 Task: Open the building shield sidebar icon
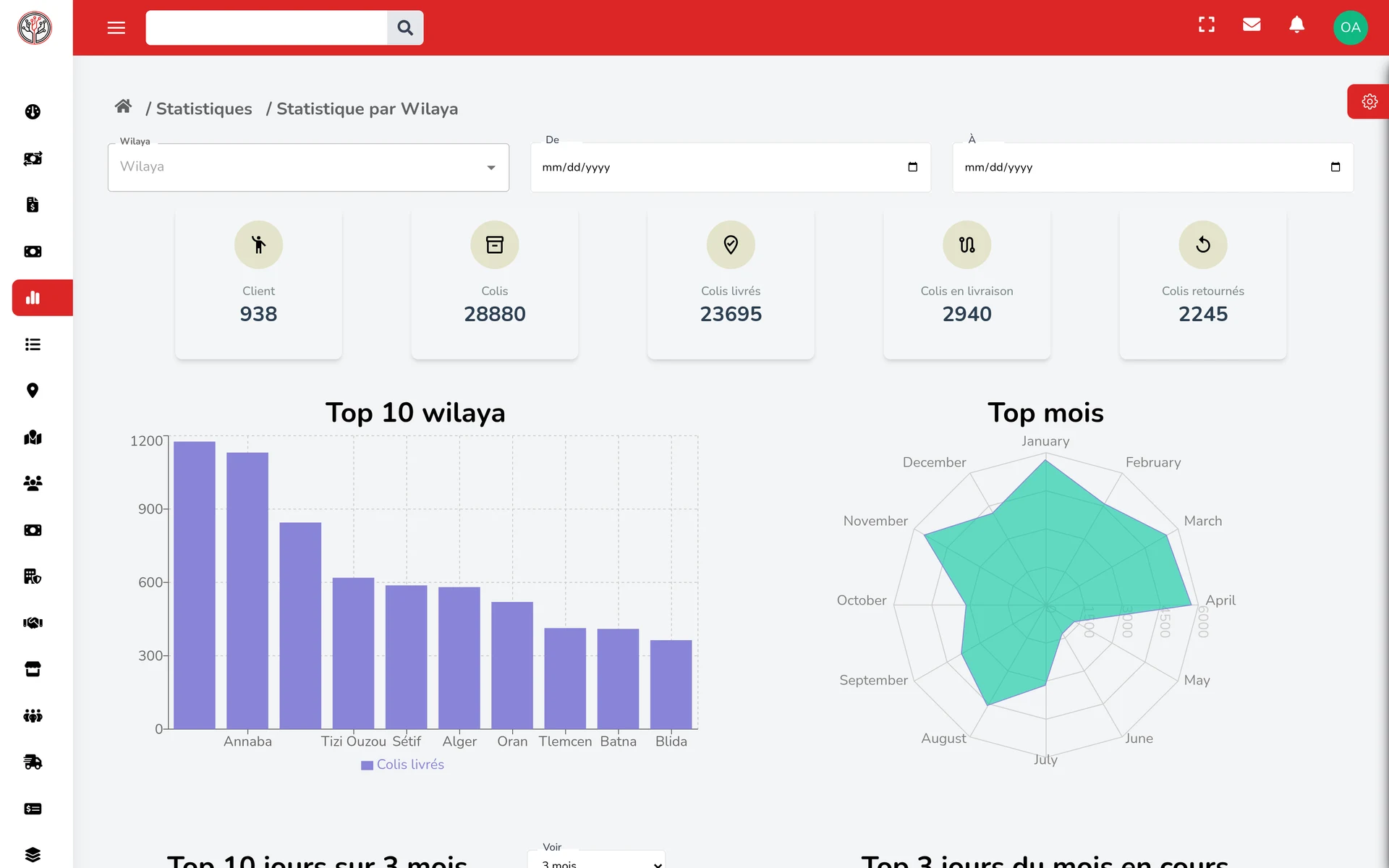[x=33, y=576]
